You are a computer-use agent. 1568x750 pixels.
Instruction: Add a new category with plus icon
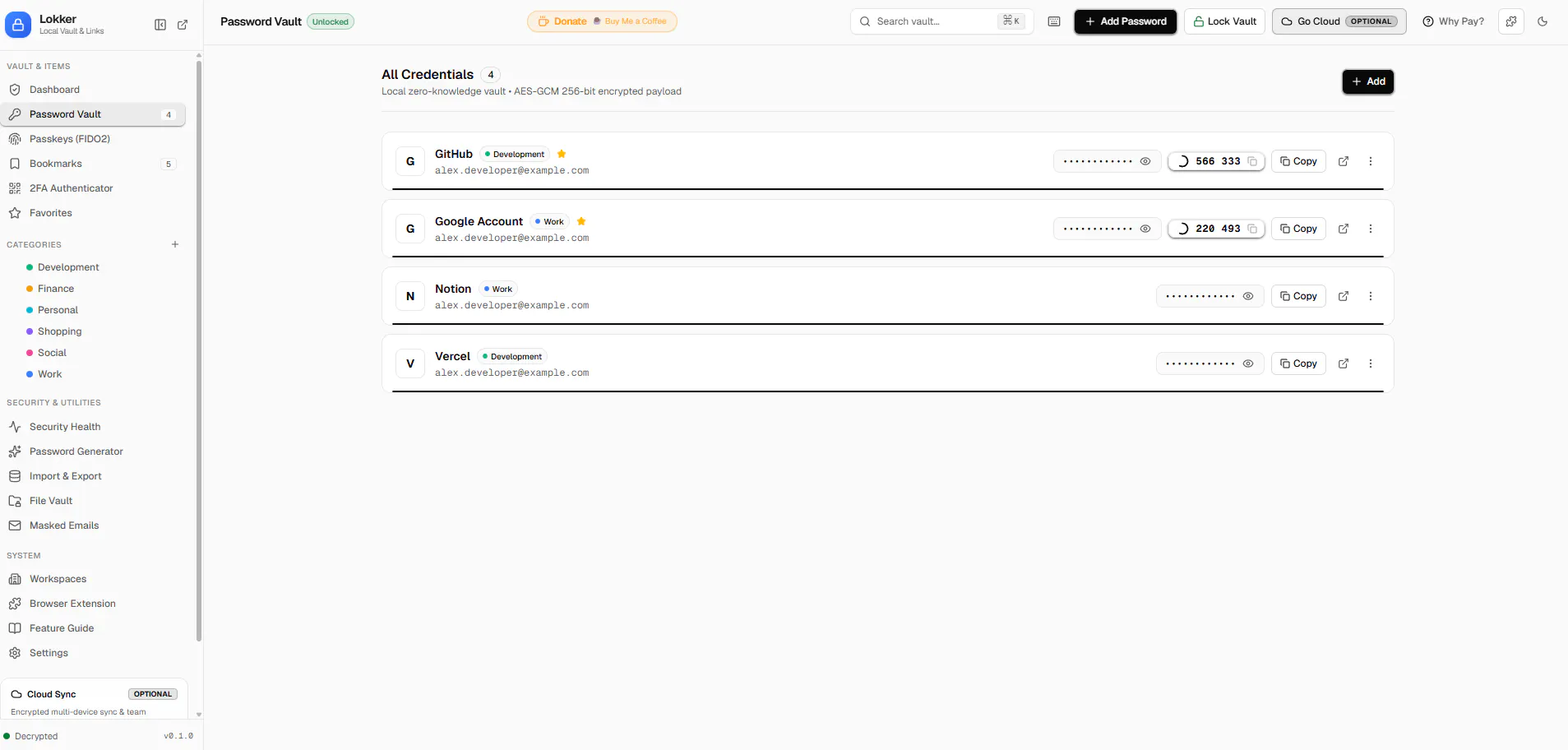175,244
